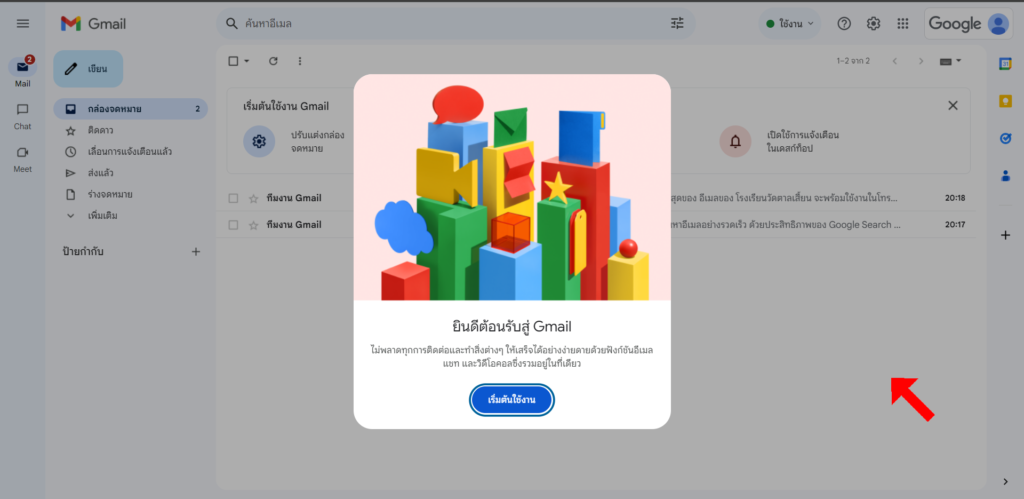Select checkbox for 20:18 email
This screenshot has height=499, width=1024.
233,198
